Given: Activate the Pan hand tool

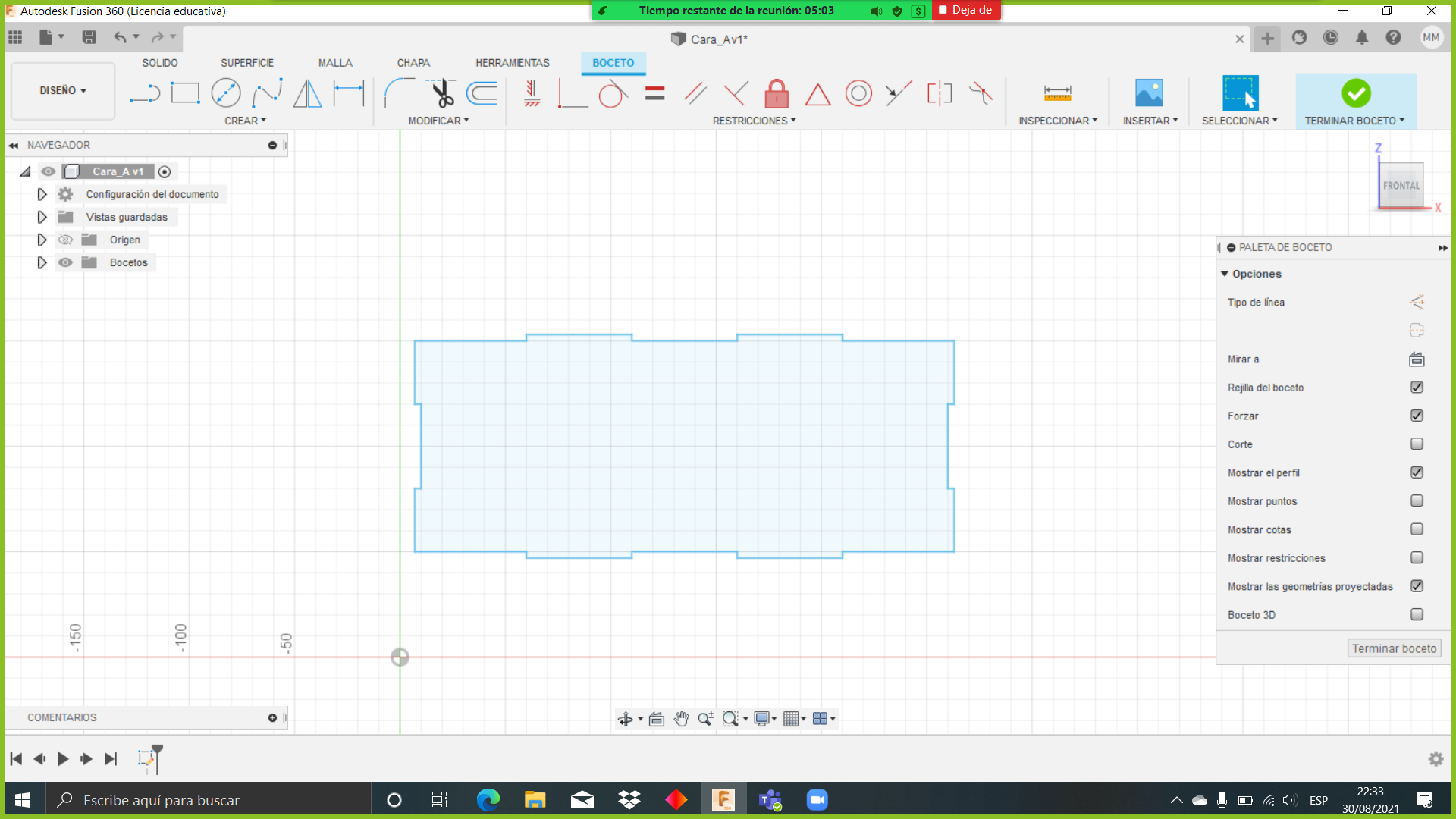Looking at the screenshot, I should click(x=681, y=719).
